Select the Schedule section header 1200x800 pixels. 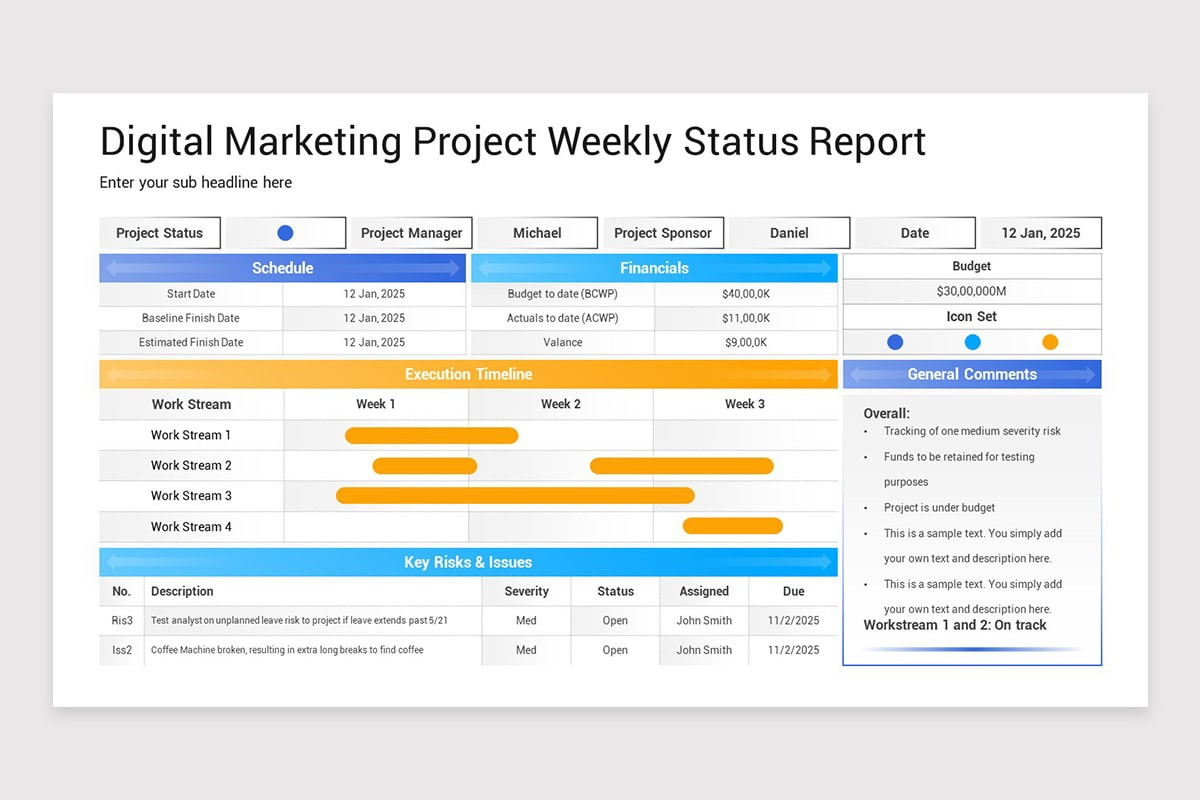click(x=282, y=267)
